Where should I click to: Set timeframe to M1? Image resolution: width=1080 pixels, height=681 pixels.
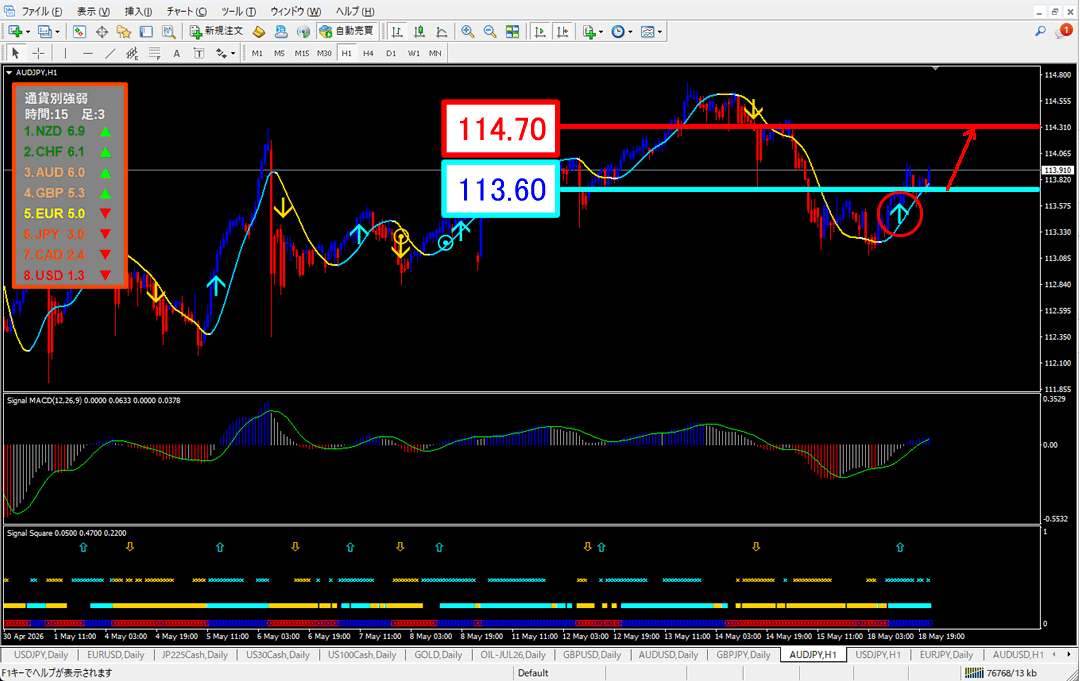(x=257, y=53)
